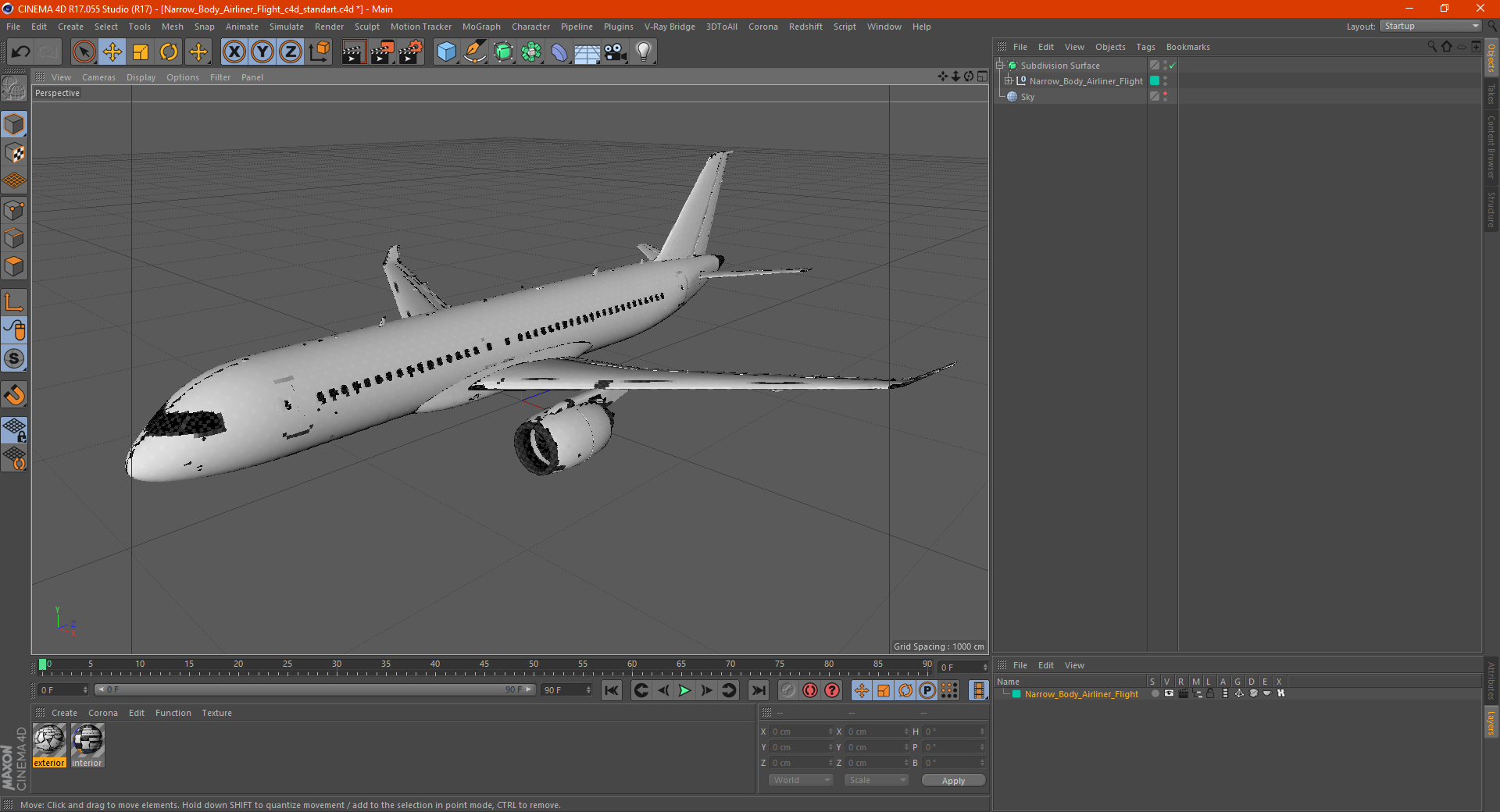Viewport: 1500px width, 812px height.
Task: Go to end of animation
Action: [x=758, y=690]
